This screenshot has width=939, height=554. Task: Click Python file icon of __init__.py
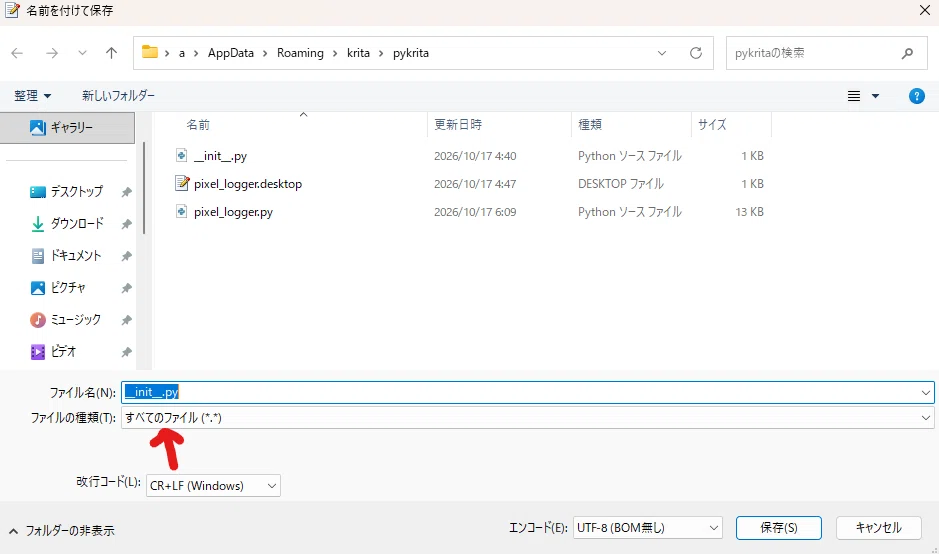[181, 156]
